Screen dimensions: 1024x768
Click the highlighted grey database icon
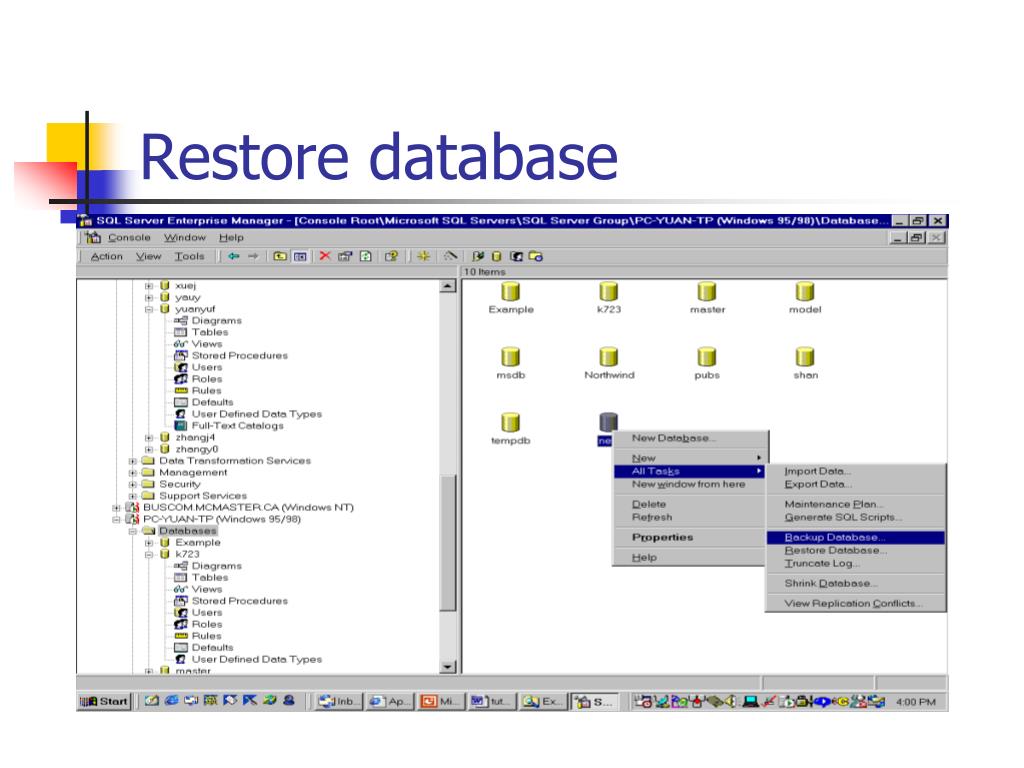[x=609, y=421]
